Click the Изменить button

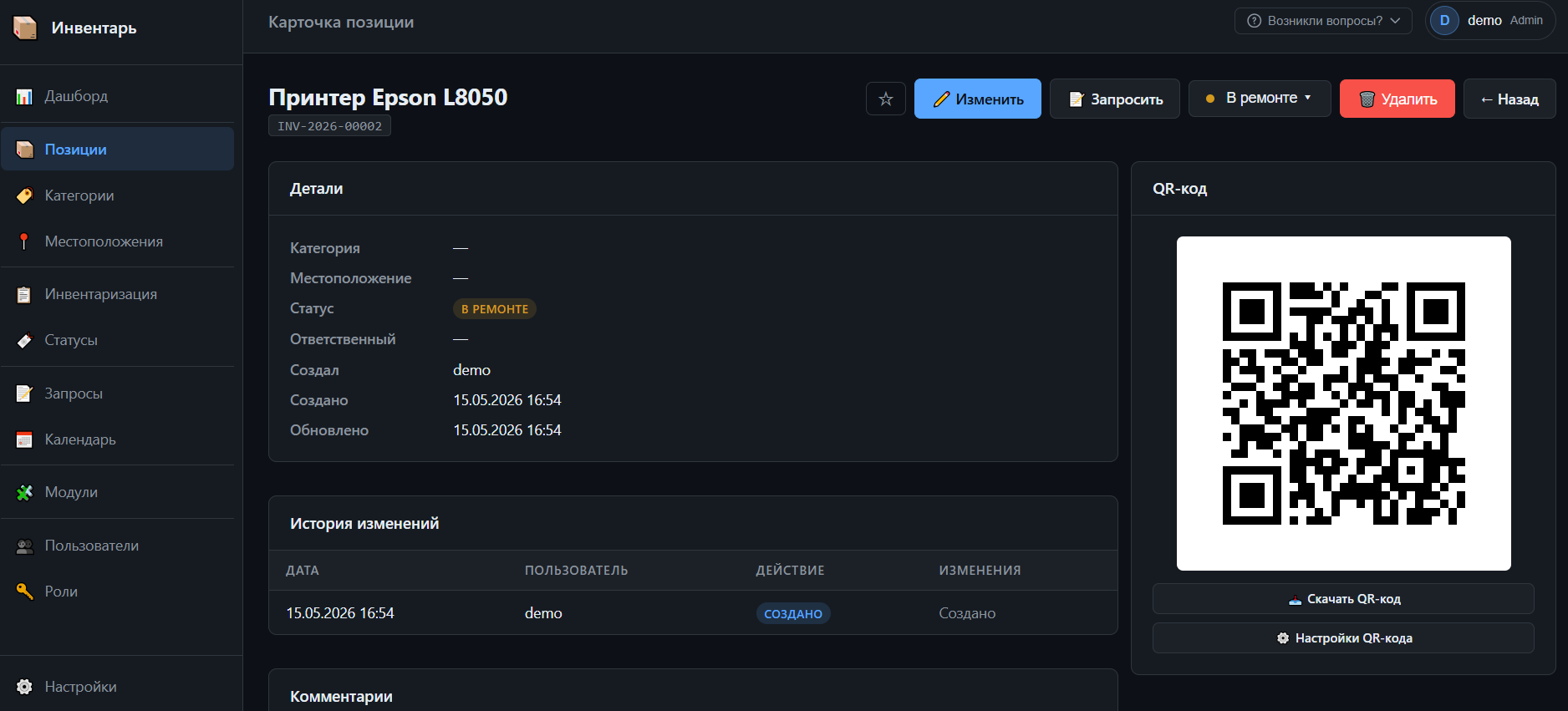tap(977, 99)
